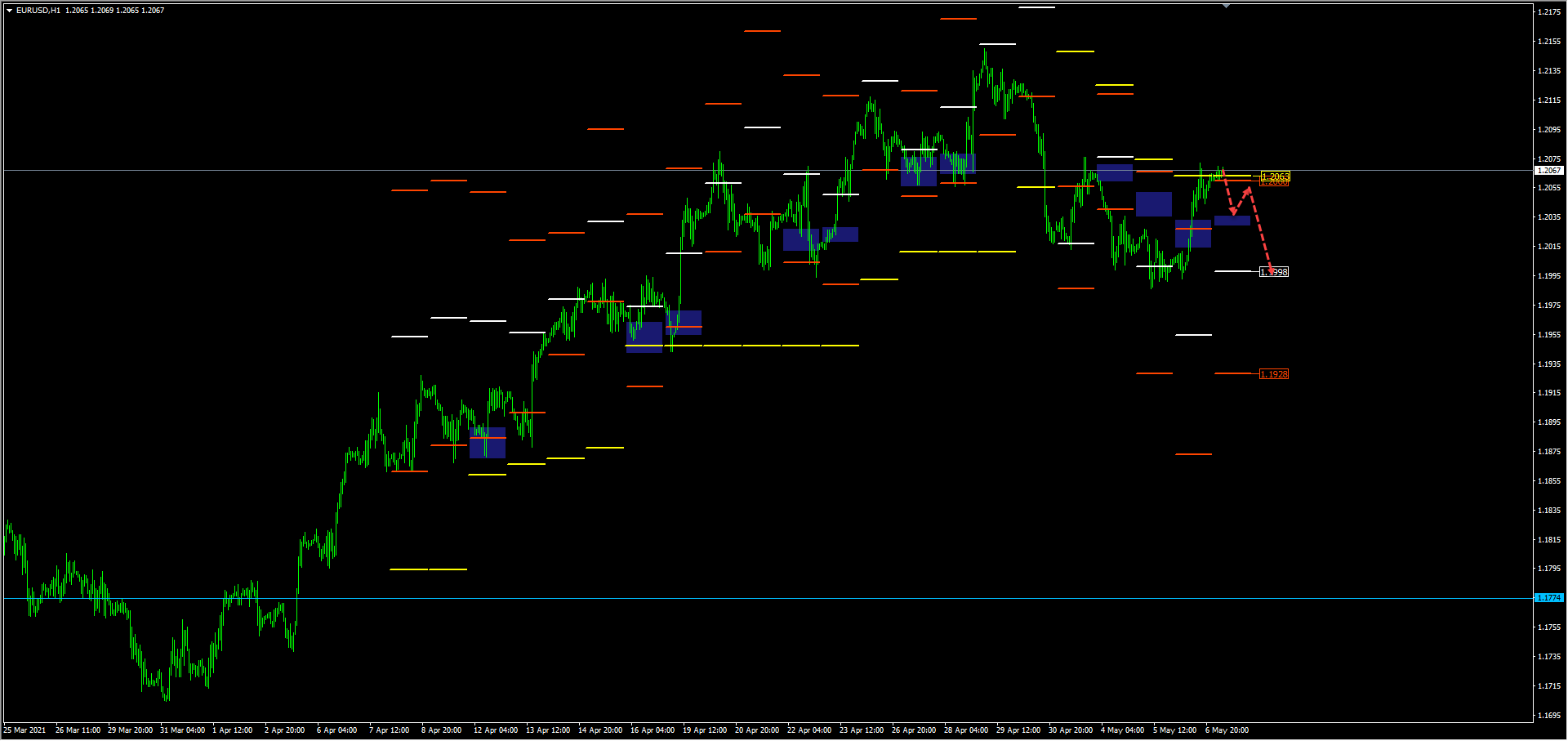Select the blue horizontal line at 1.1774
Viewport: 1568px width, 741px height.
coord(735,598)
